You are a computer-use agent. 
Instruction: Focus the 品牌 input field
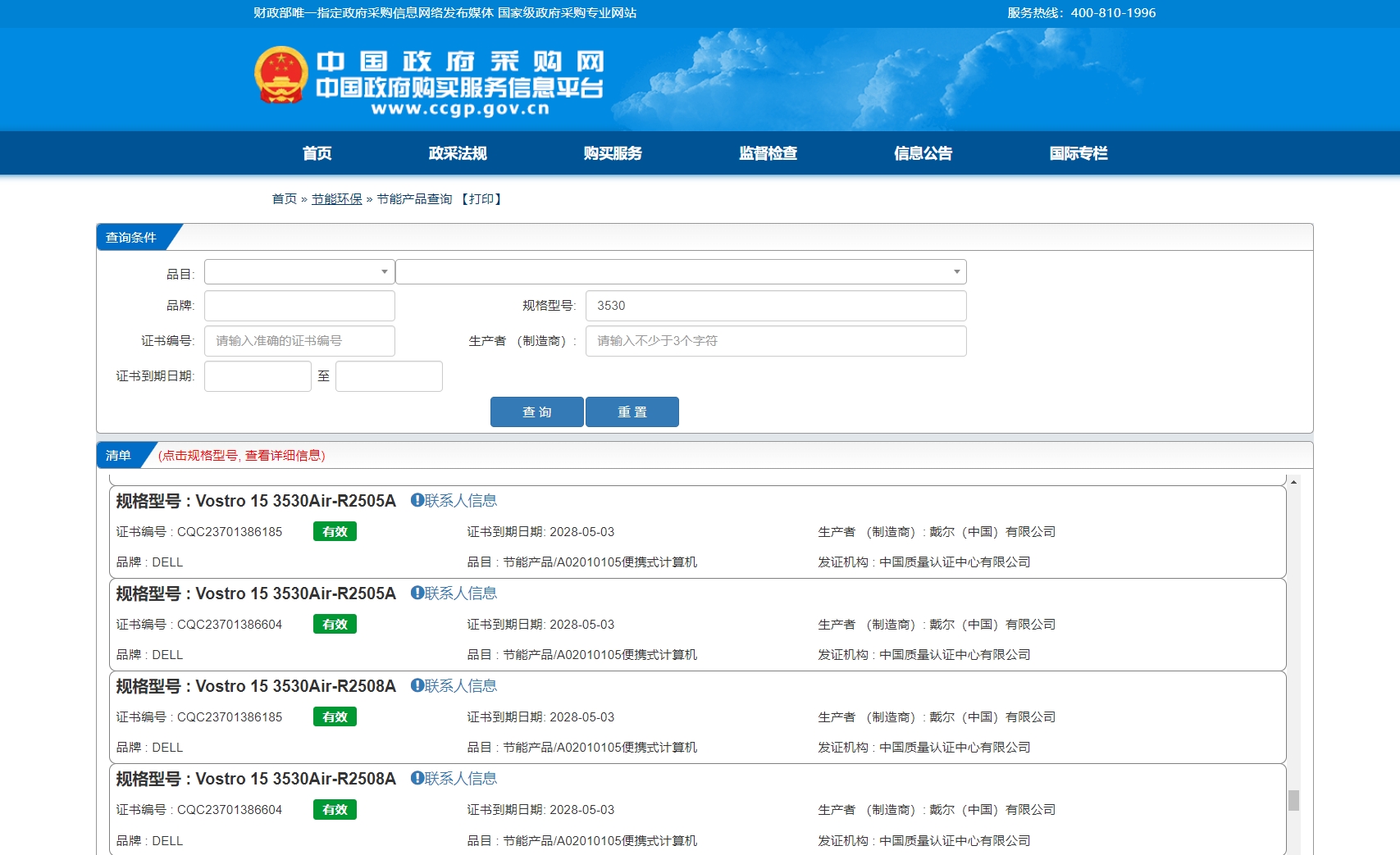[x=299, y=306]
